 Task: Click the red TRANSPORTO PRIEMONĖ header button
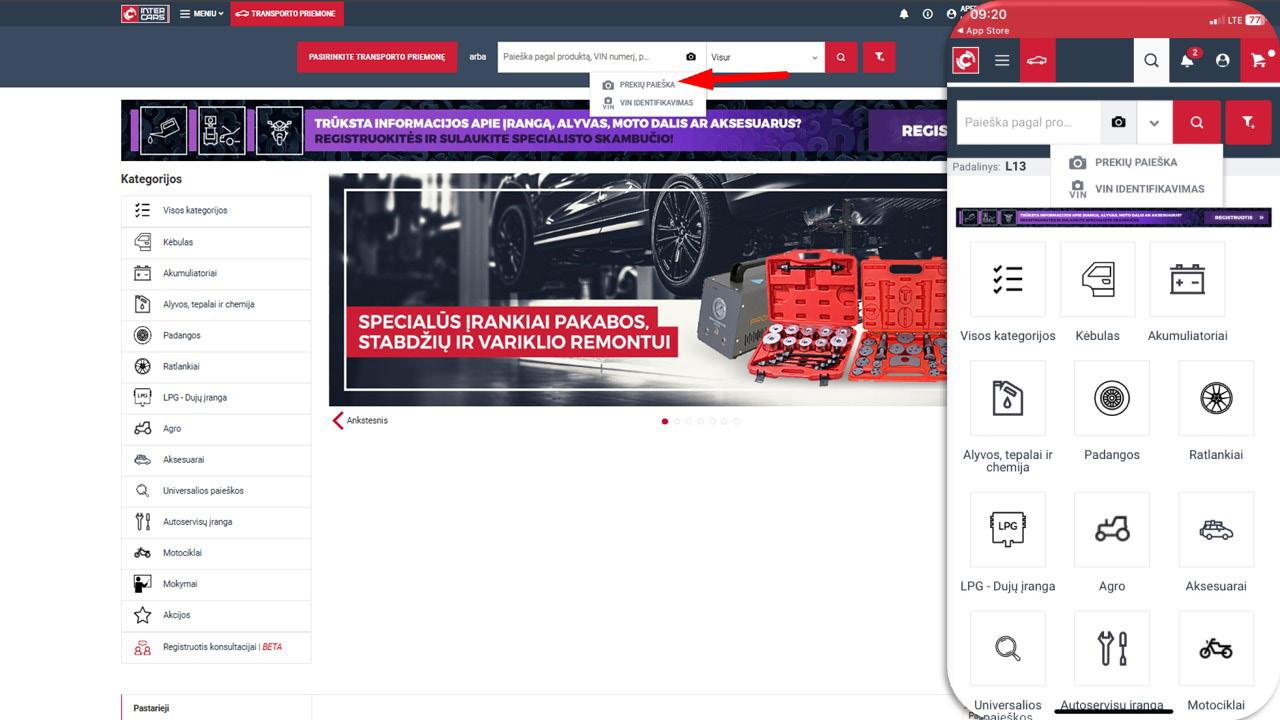coord(287,14)
